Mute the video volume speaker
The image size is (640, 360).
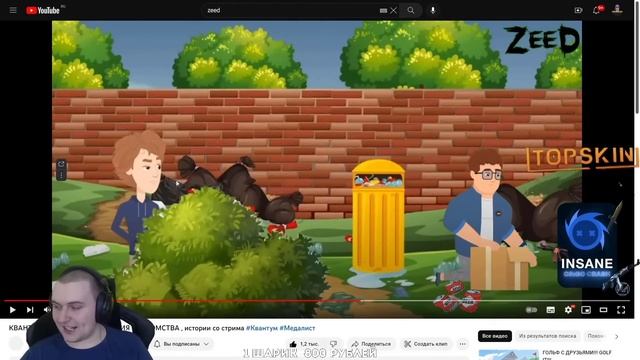click(47, 310)
